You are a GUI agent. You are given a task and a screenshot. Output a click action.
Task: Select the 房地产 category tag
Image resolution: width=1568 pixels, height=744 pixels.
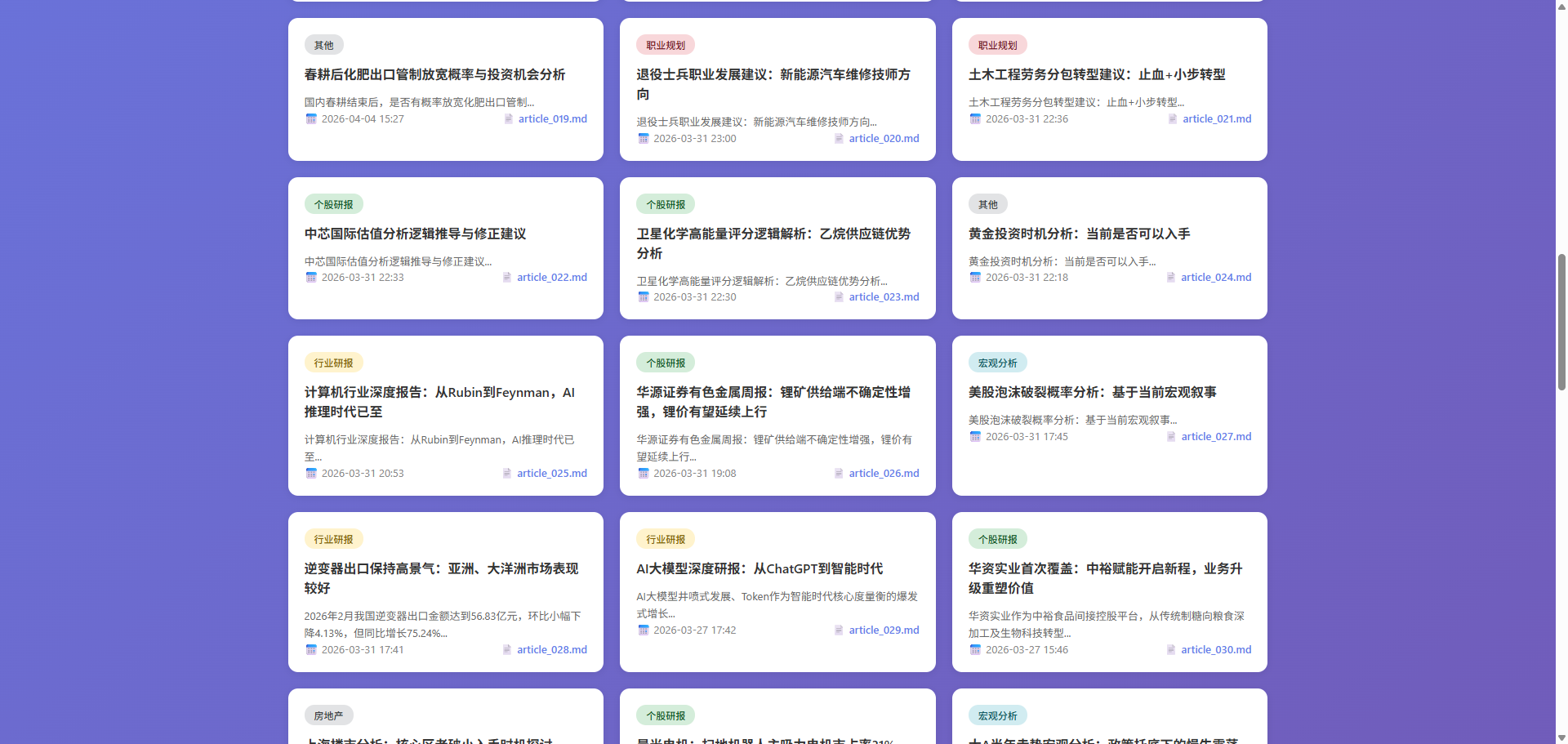point(328,715)
